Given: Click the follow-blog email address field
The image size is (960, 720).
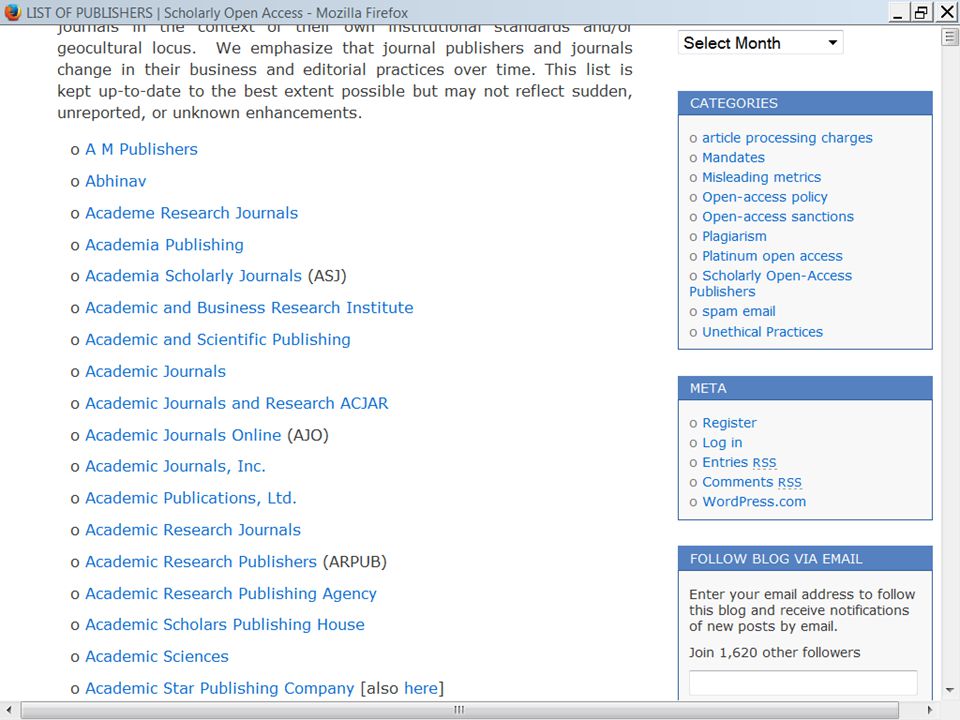Looking at the screenshot, I should pos(803,683).
